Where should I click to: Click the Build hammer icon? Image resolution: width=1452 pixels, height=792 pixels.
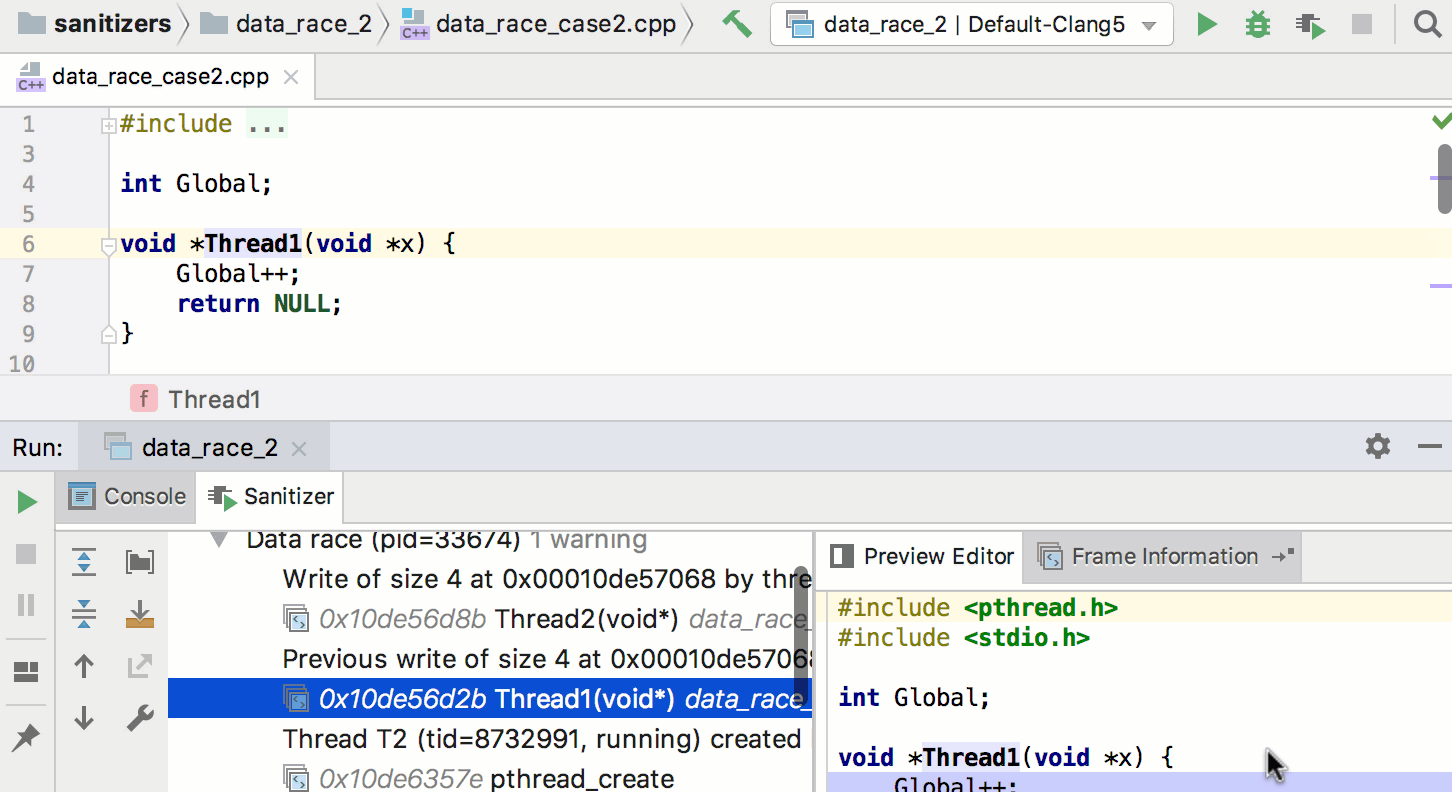coord(737,24)
